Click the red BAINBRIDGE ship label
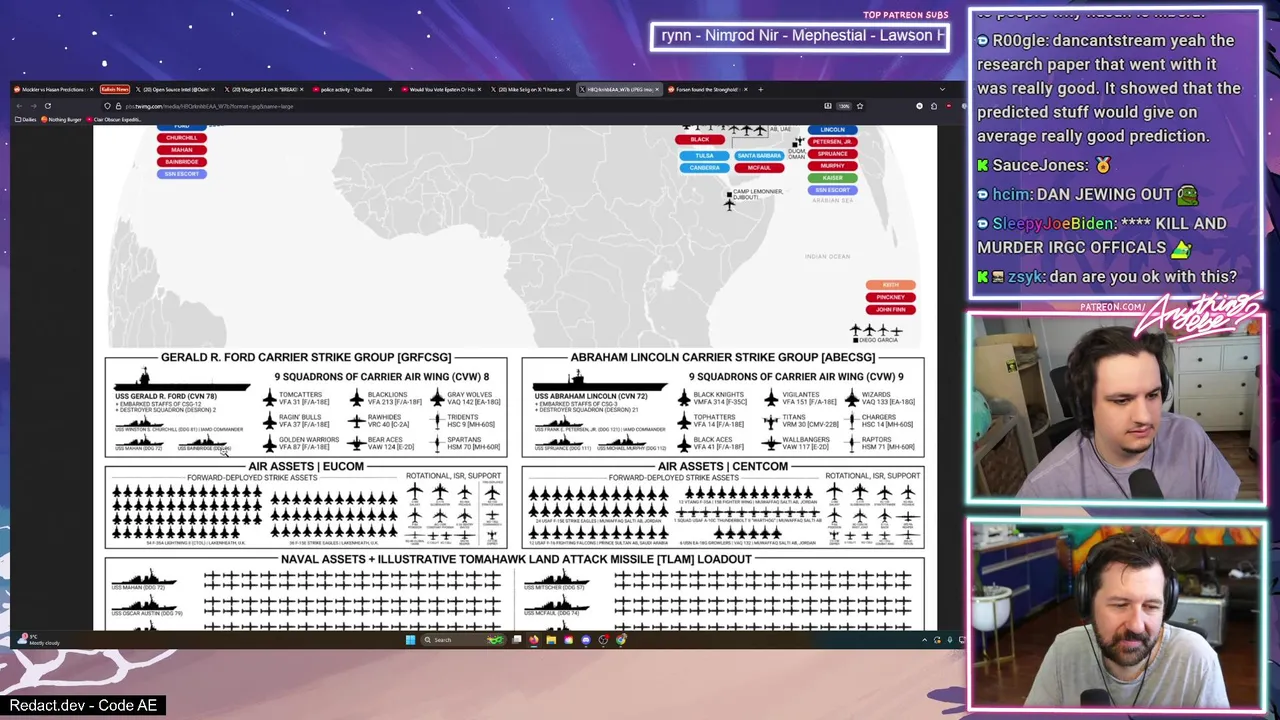 click(181, 162)
